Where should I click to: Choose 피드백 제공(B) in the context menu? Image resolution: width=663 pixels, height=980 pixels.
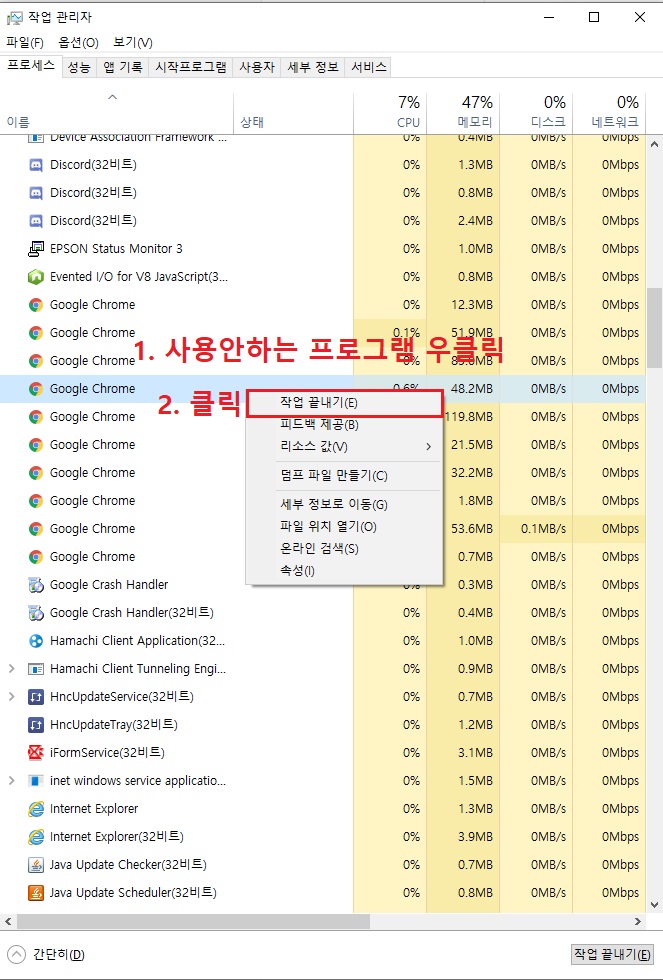[344, 425]
